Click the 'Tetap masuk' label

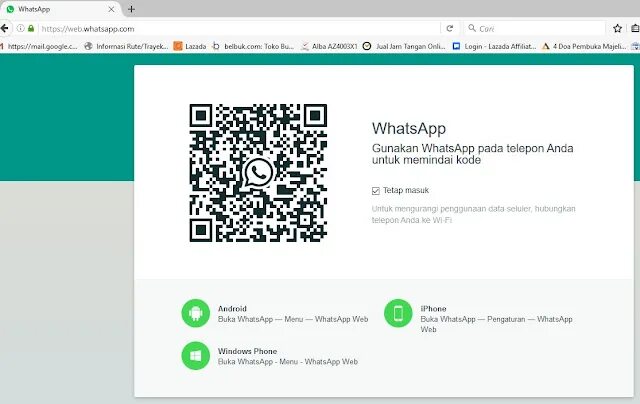point(406,191)
